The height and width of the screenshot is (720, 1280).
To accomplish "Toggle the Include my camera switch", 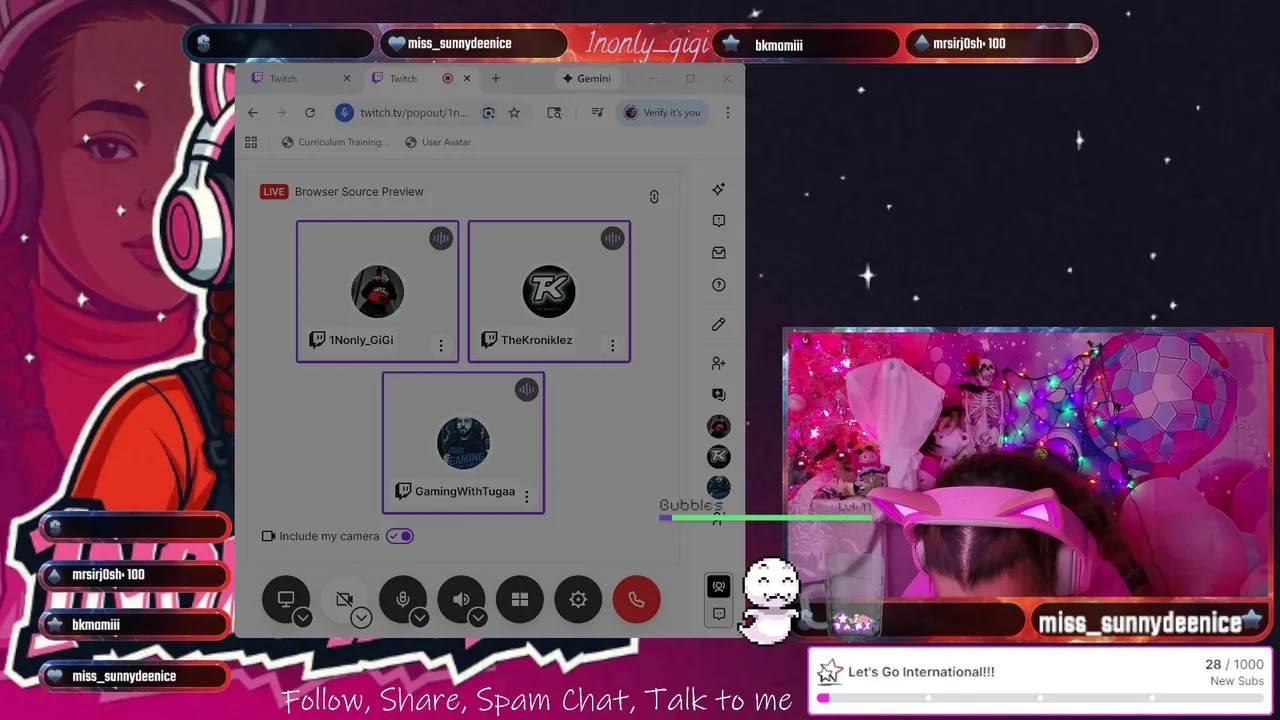I will tap(400, 536).
